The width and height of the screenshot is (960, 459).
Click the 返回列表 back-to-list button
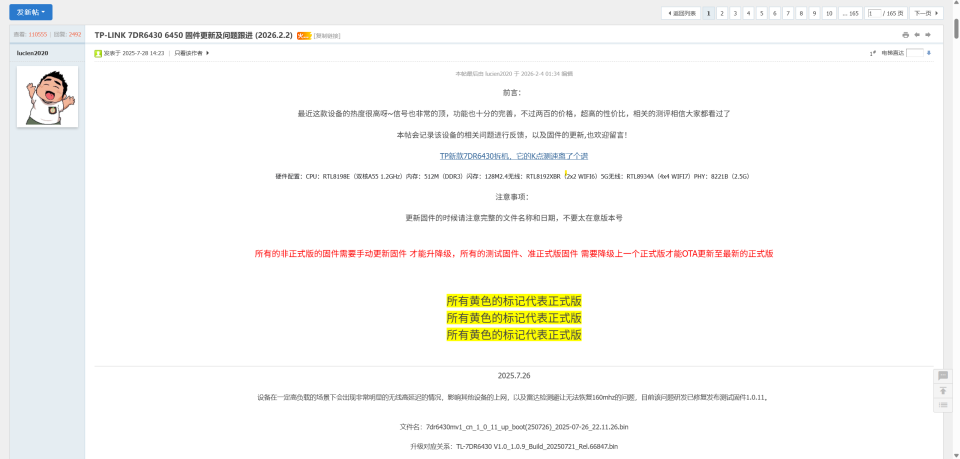(x=681, y=13)
